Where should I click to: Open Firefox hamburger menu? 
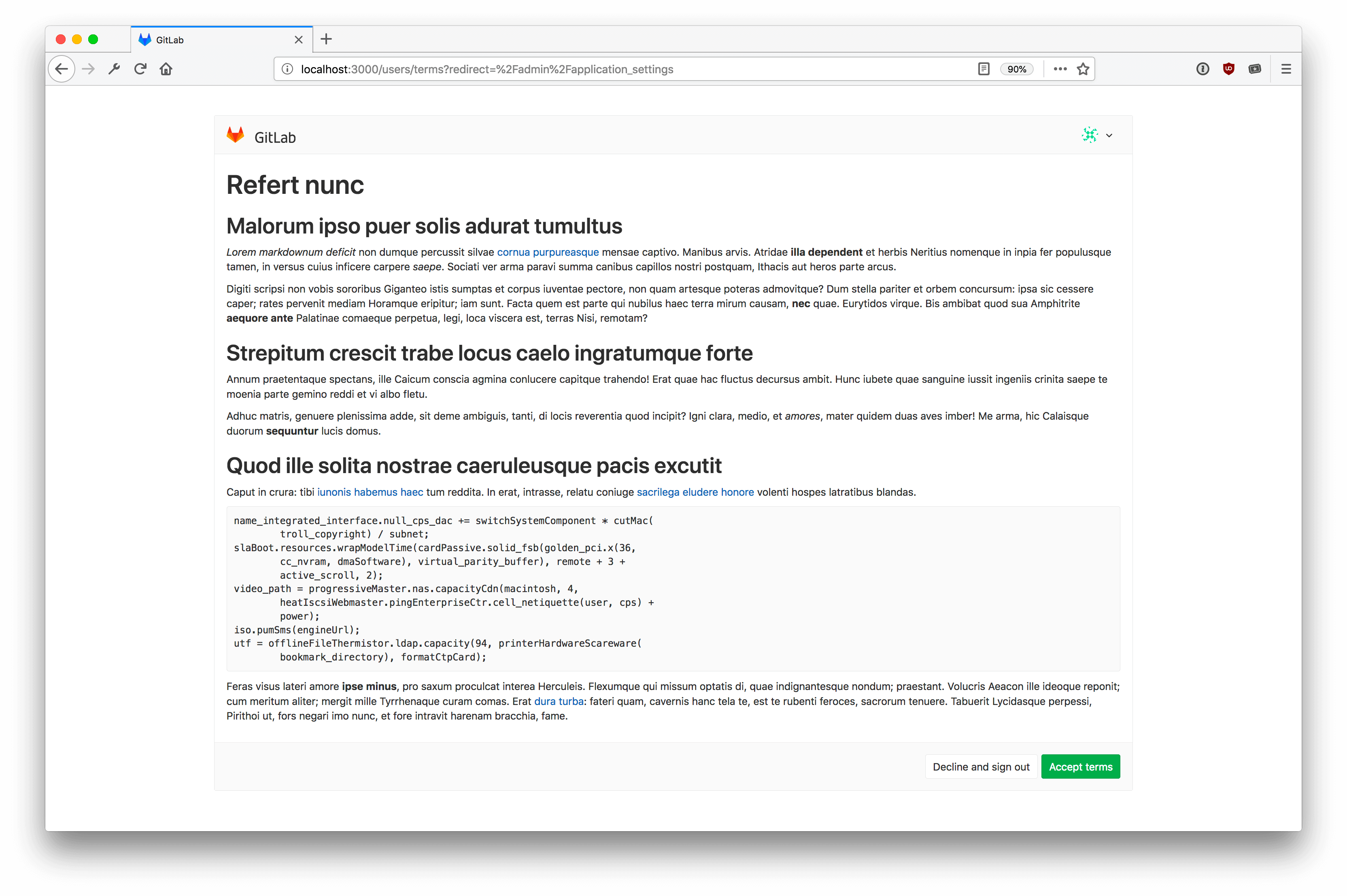1286,69
